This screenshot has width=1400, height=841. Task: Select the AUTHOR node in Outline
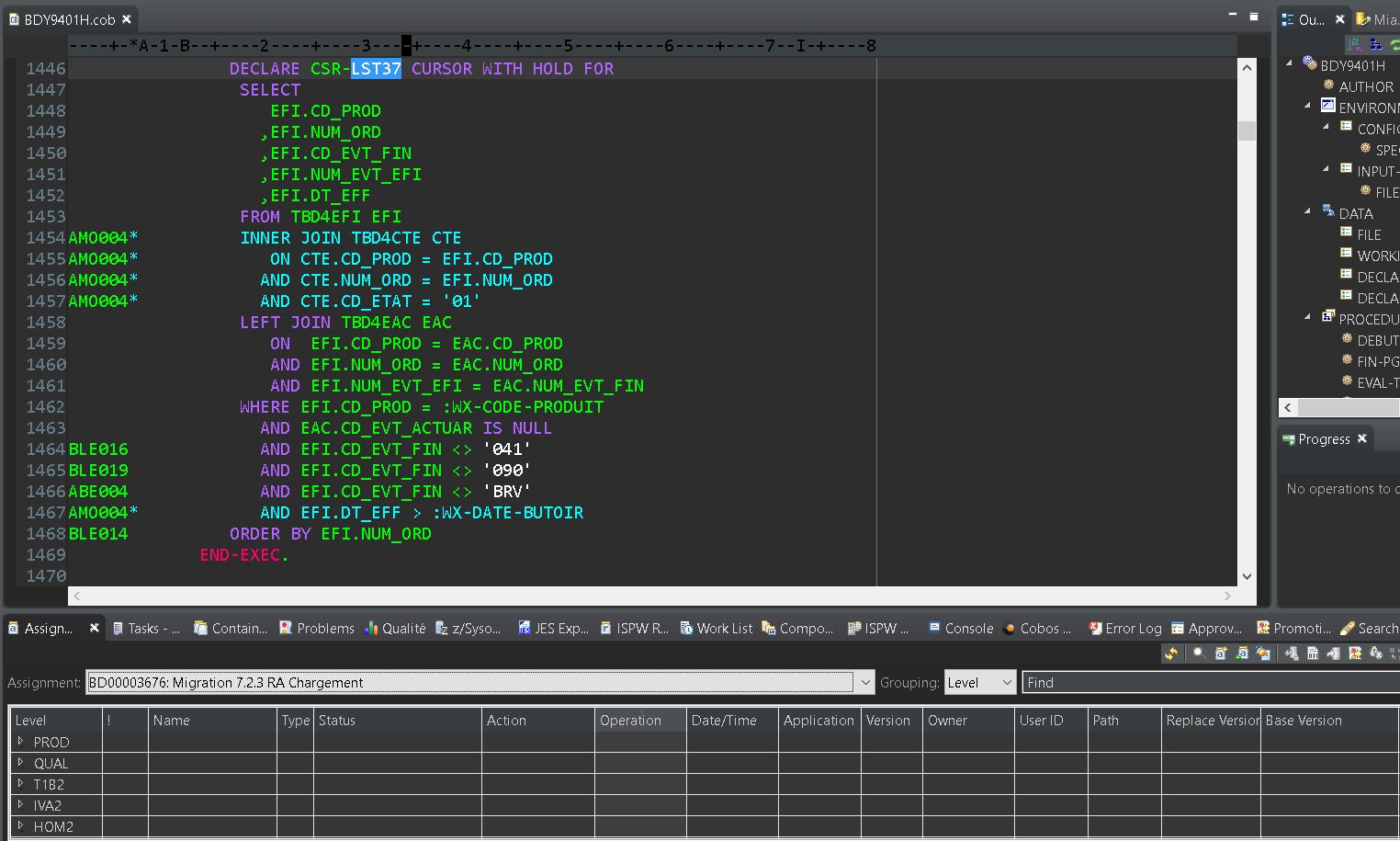1366,86
